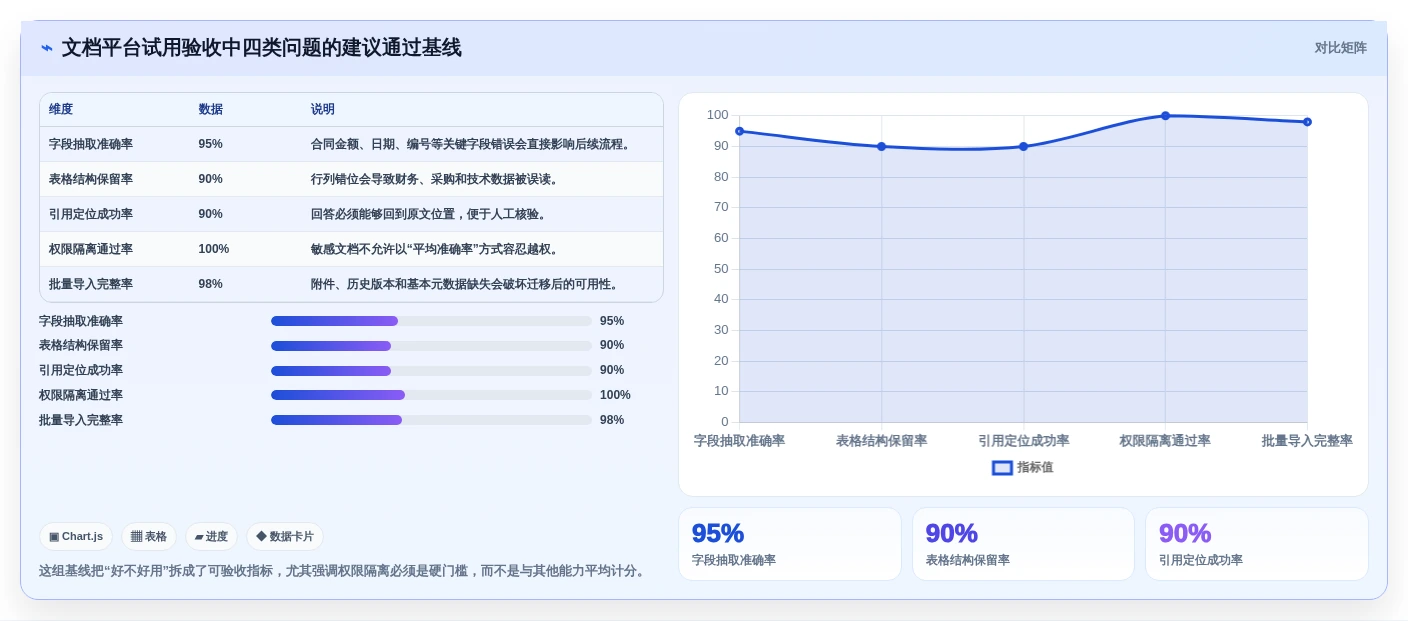The image size is (1408, 621).
Task: Click the 表格结构保留率 x-axis label
Action: click(882, 441)
